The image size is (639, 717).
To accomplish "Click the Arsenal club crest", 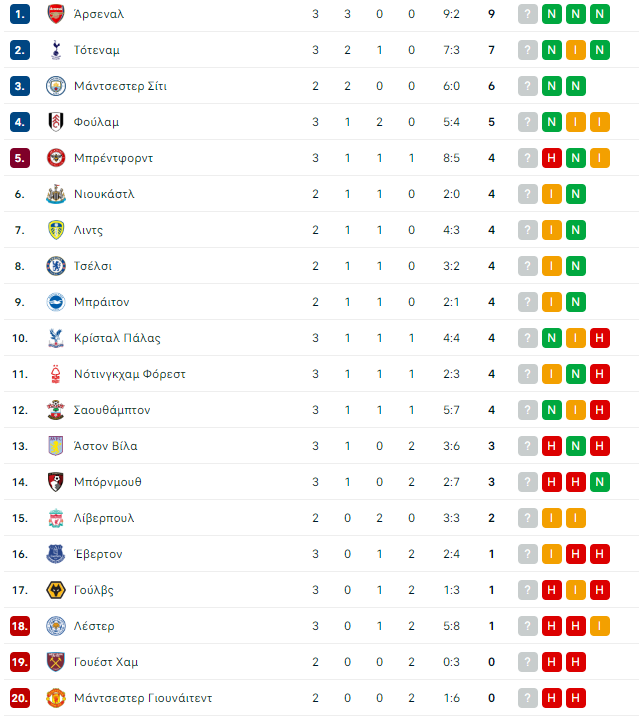I will [56, 14].
